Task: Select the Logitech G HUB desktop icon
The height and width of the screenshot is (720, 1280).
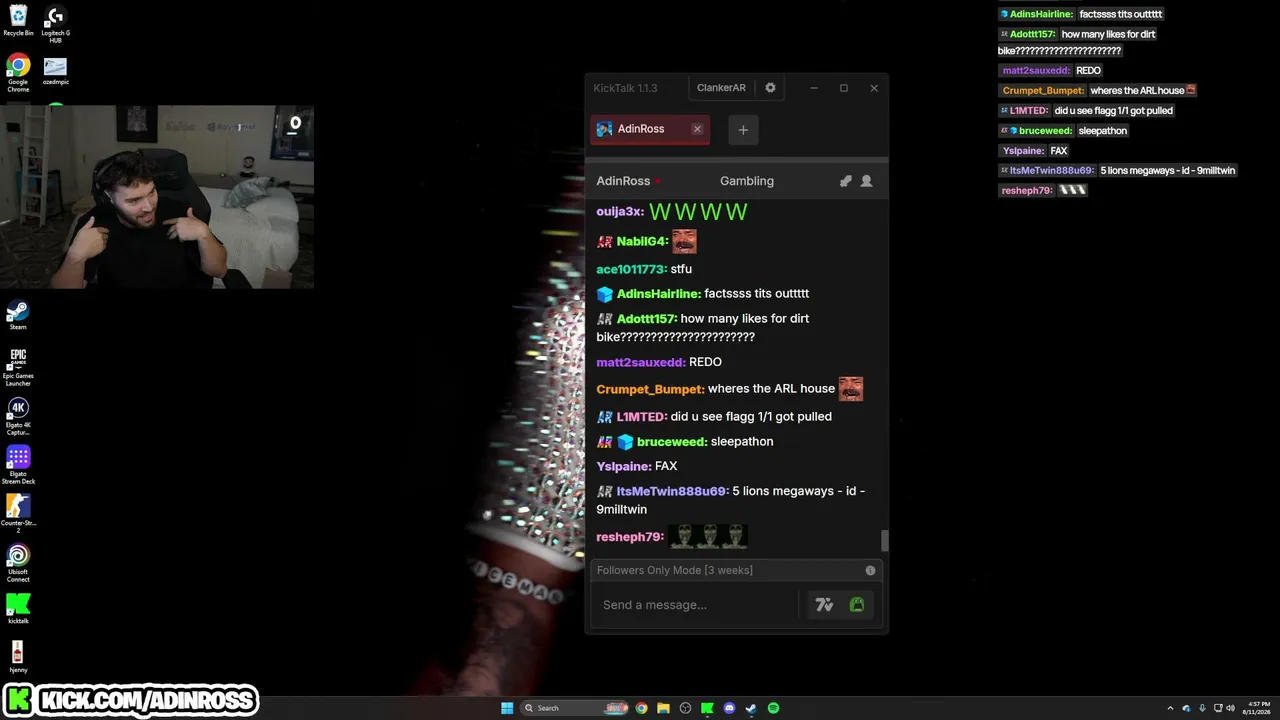Action: (x=56, y=24)
